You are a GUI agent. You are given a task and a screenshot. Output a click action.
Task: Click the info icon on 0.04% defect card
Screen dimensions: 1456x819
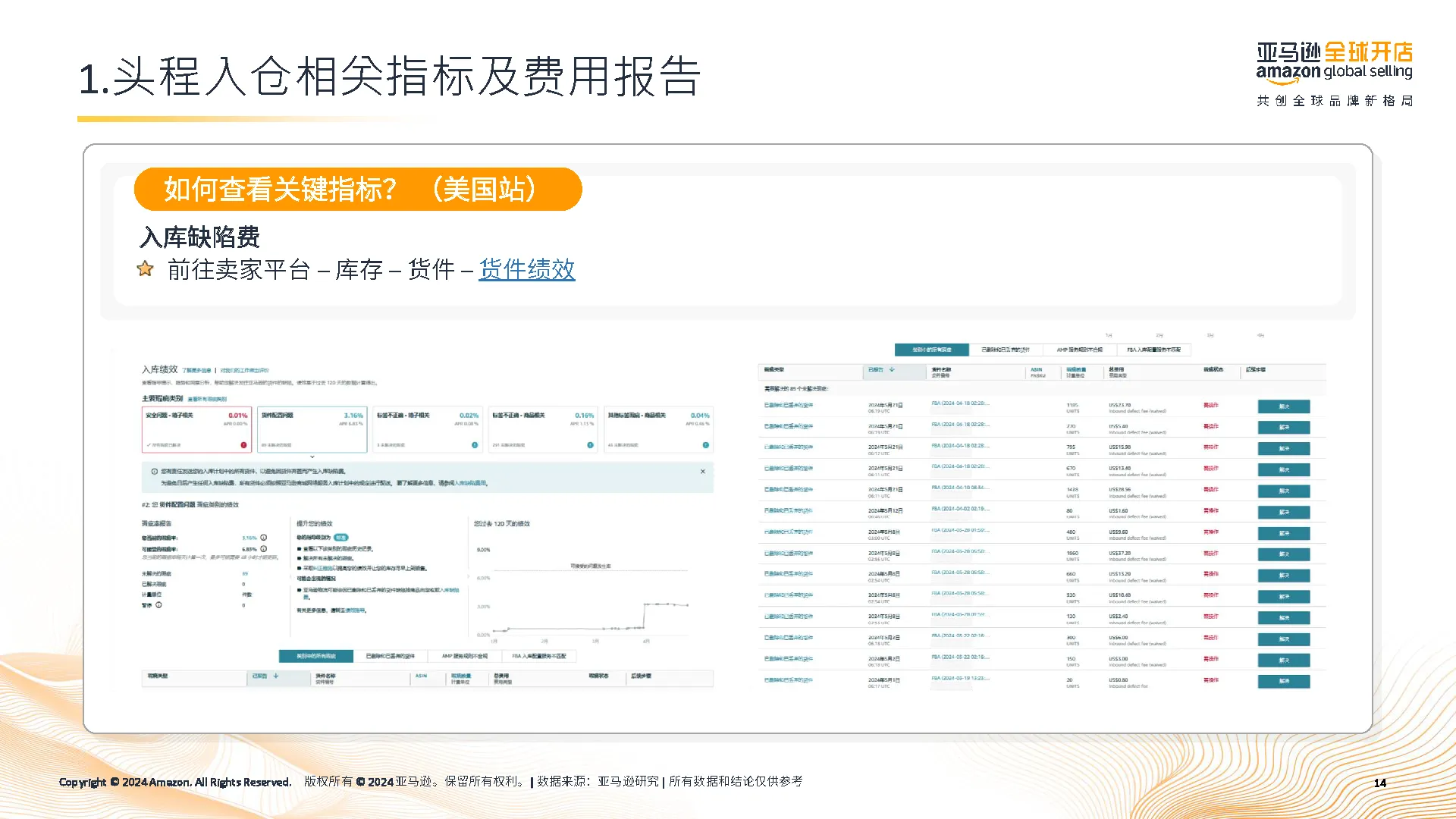tap(705, 445)
